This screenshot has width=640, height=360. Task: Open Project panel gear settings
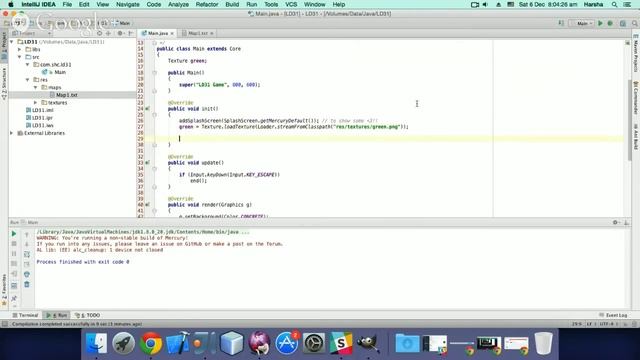click(x=120, y=33)
